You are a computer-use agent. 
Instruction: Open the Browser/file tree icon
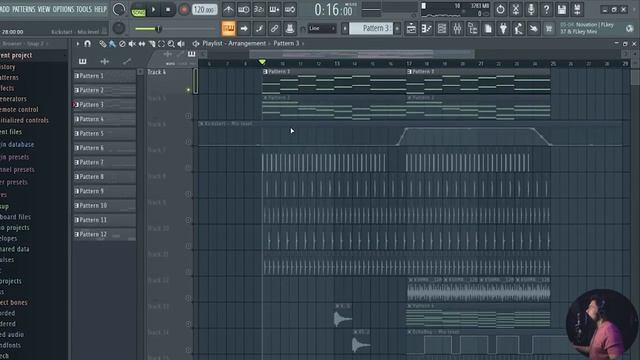click(x=473, y=29)
